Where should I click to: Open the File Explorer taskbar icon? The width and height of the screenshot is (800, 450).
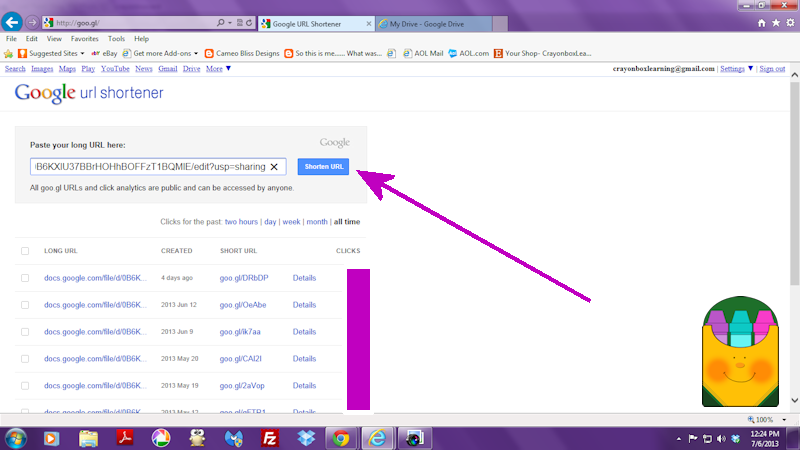(x=88, y=438)
